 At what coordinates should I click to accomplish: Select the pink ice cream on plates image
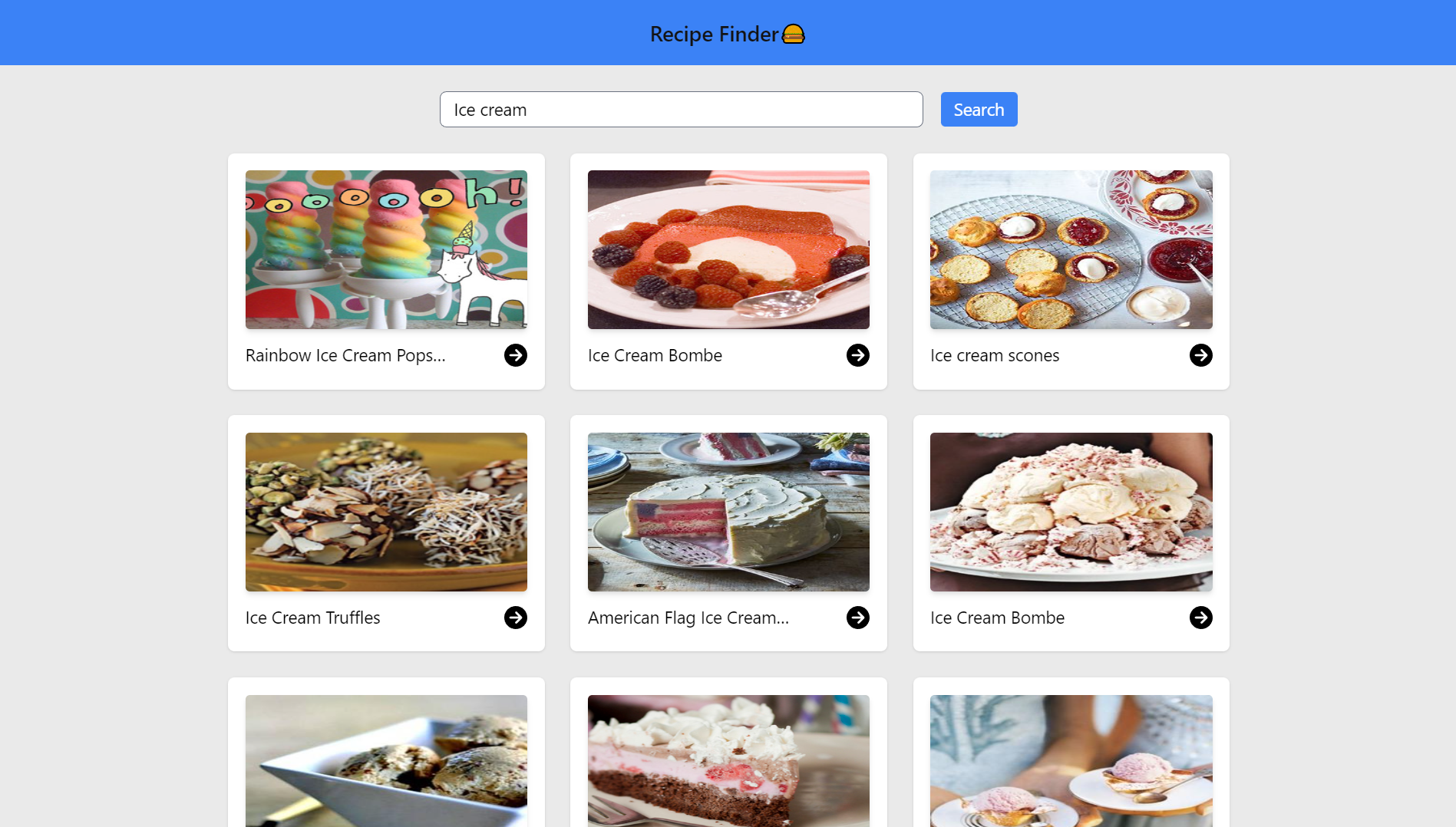click(1071, 761)
